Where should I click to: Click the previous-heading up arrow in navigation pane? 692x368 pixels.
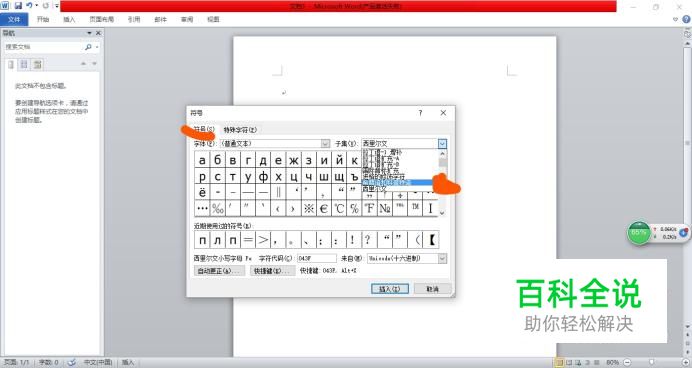click(x=83, y=64)
